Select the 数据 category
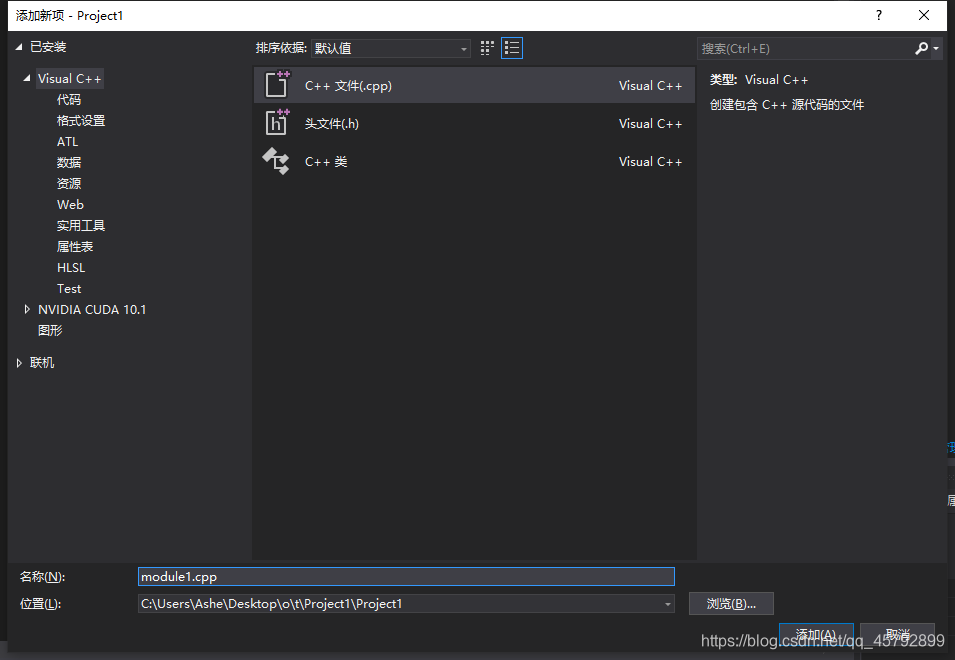Image resolution: width=955 pixels, height=660 pixels. coord(69,163)
